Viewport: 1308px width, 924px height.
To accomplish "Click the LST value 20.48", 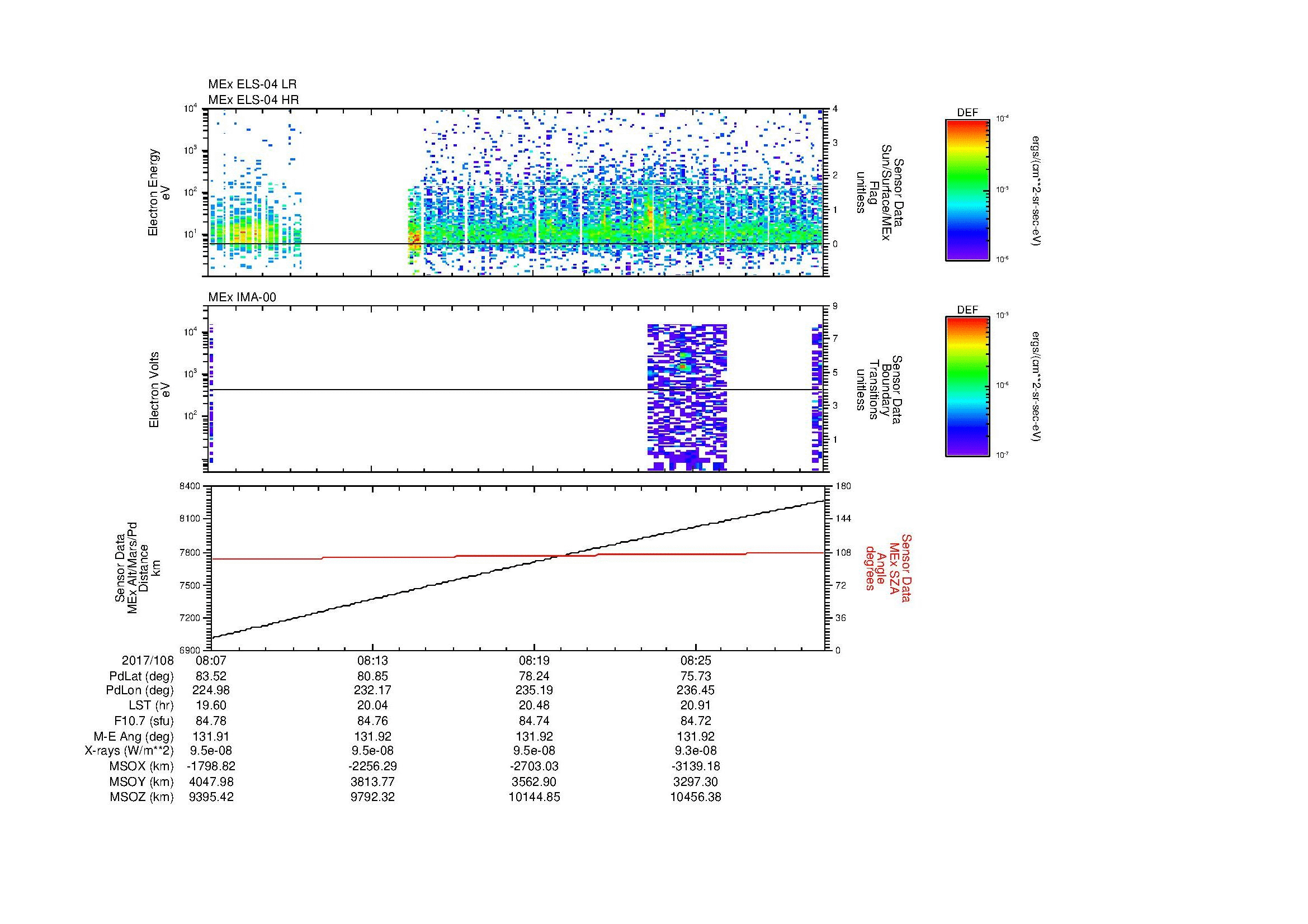I will pos(535,706).
